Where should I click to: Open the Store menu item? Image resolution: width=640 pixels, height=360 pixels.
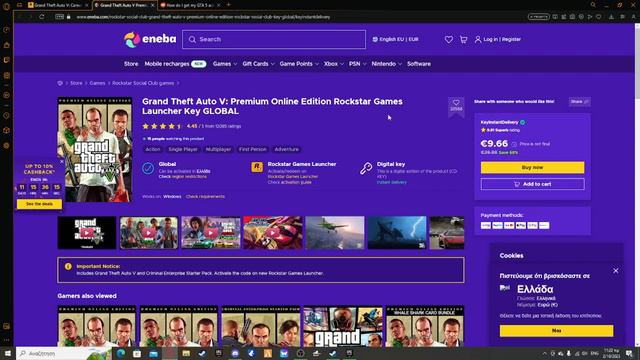click(x=131, y=64)
